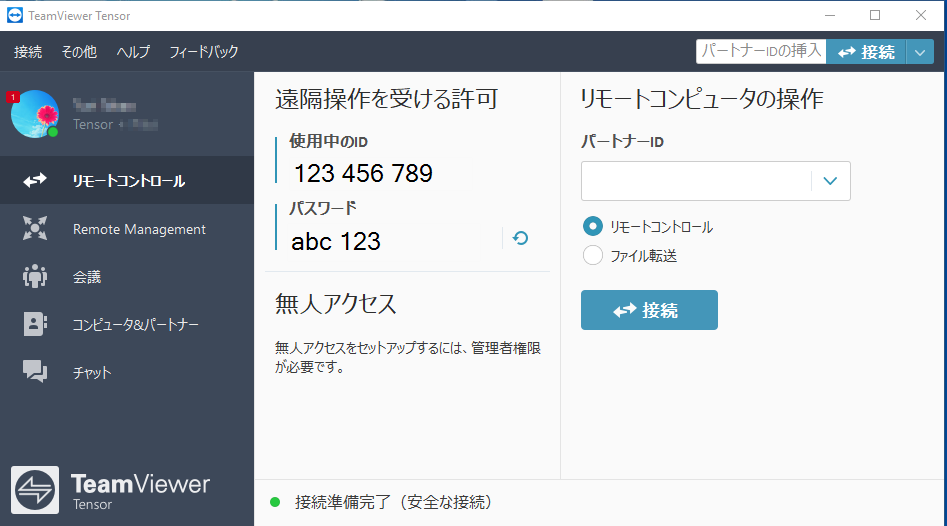Minimize the TeamViewer Tensor window

830,15
